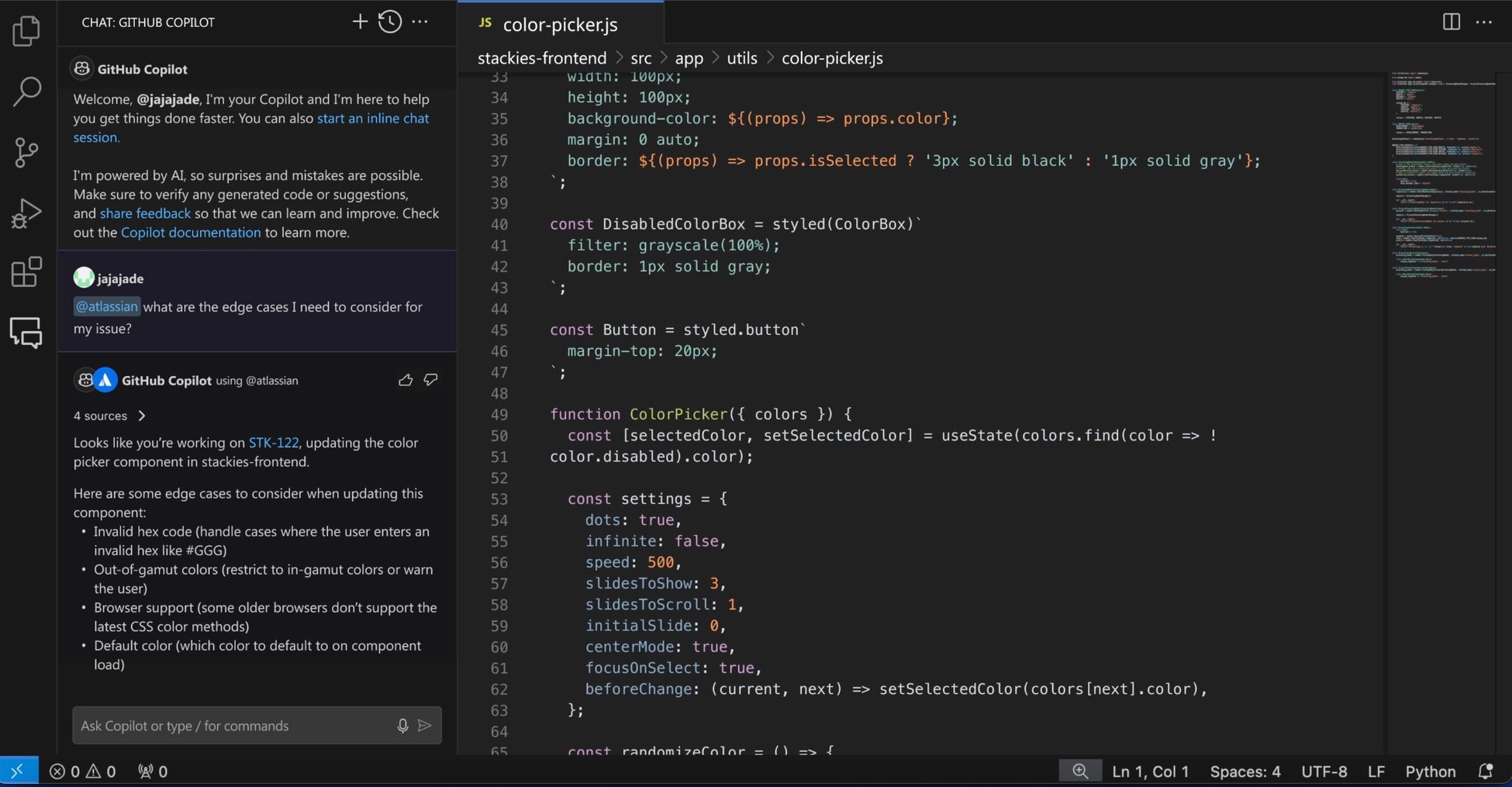Open language mode selector showing Python

tap(1430, 771)
